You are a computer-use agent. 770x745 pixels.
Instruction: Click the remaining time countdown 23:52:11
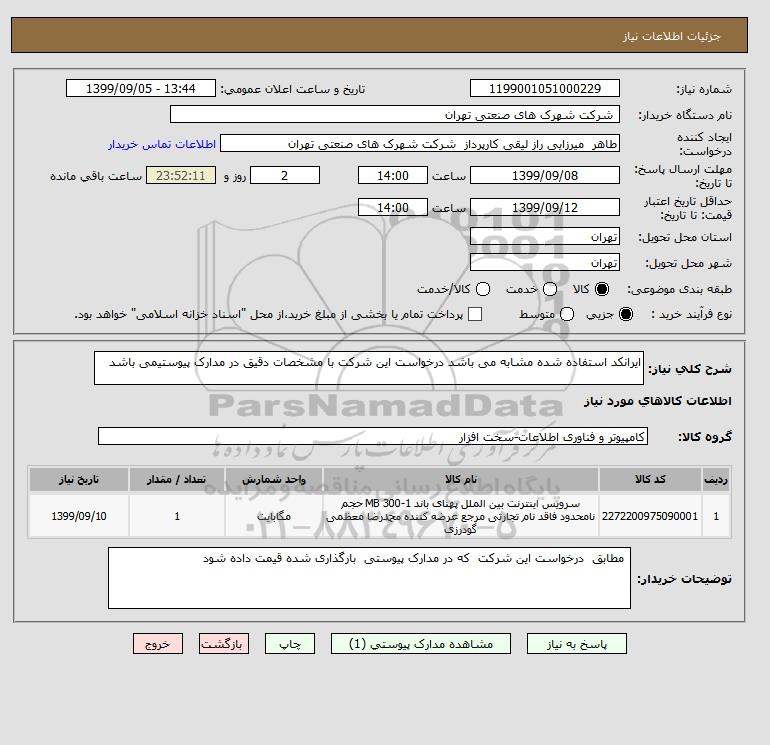pyautogui.click(x=181, y=175)
